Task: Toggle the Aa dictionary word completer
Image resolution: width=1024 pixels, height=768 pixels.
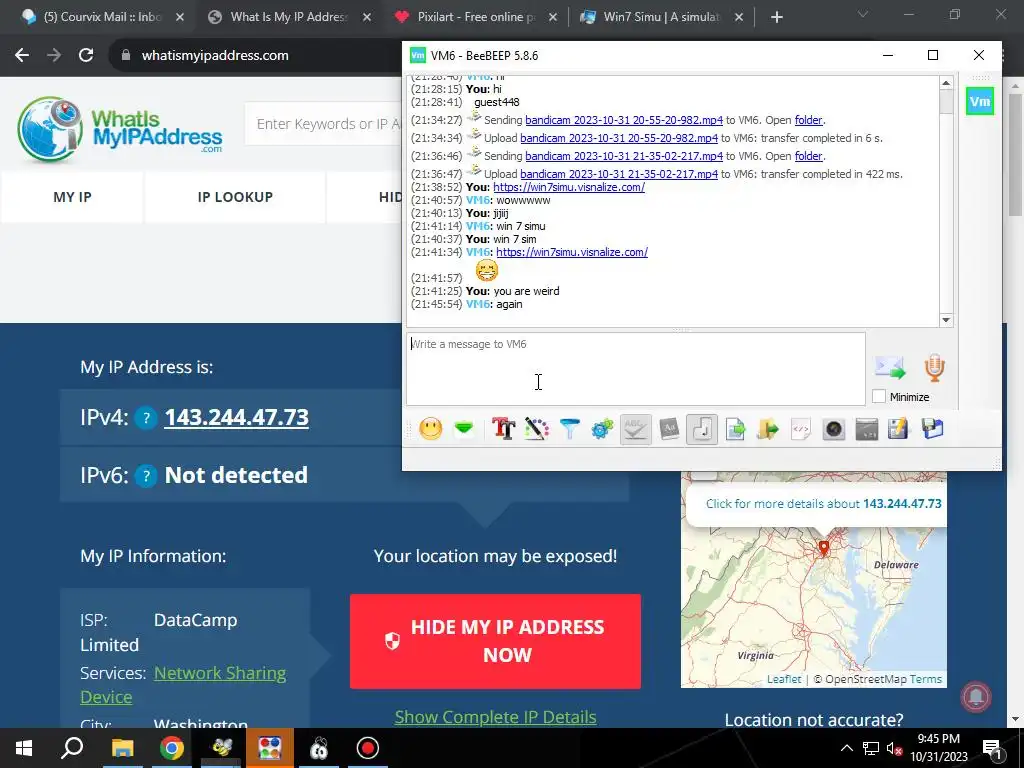Action: (x=669, y=429)
